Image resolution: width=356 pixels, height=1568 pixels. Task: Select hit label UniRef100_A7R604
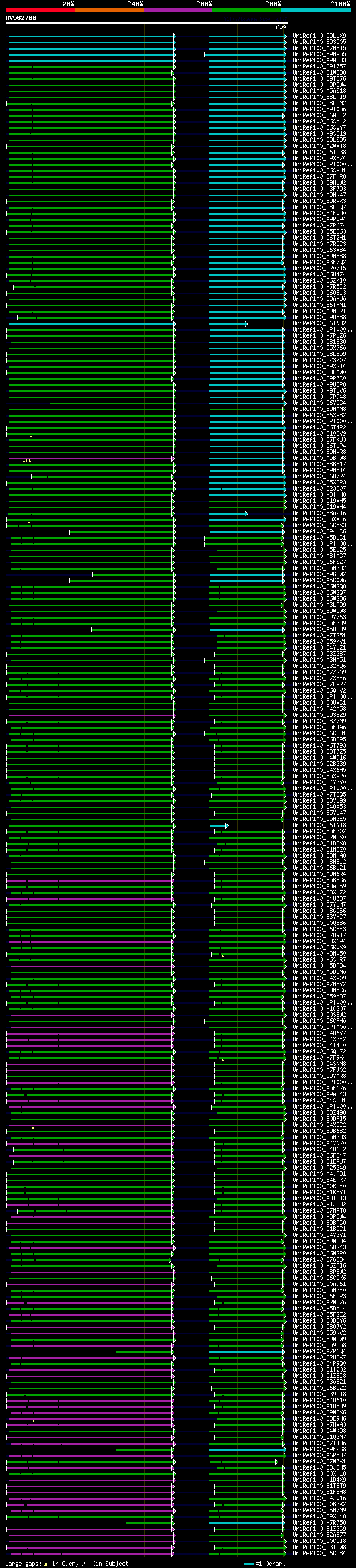pyautogui.click(x=319, y=1351)
